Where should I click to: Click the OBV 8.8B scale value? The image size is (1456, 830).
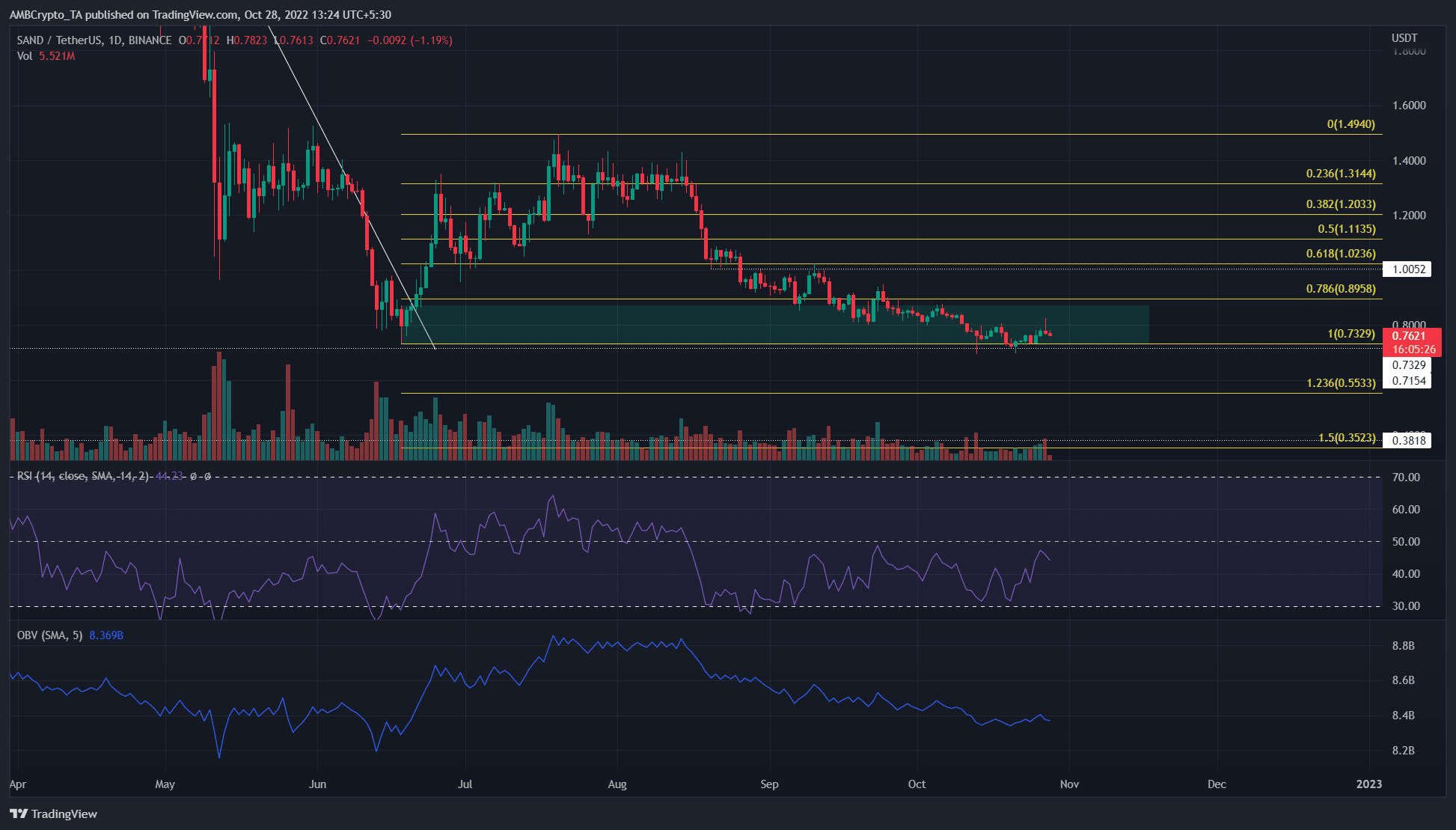pyautogui.click(x=1403, y=646)
